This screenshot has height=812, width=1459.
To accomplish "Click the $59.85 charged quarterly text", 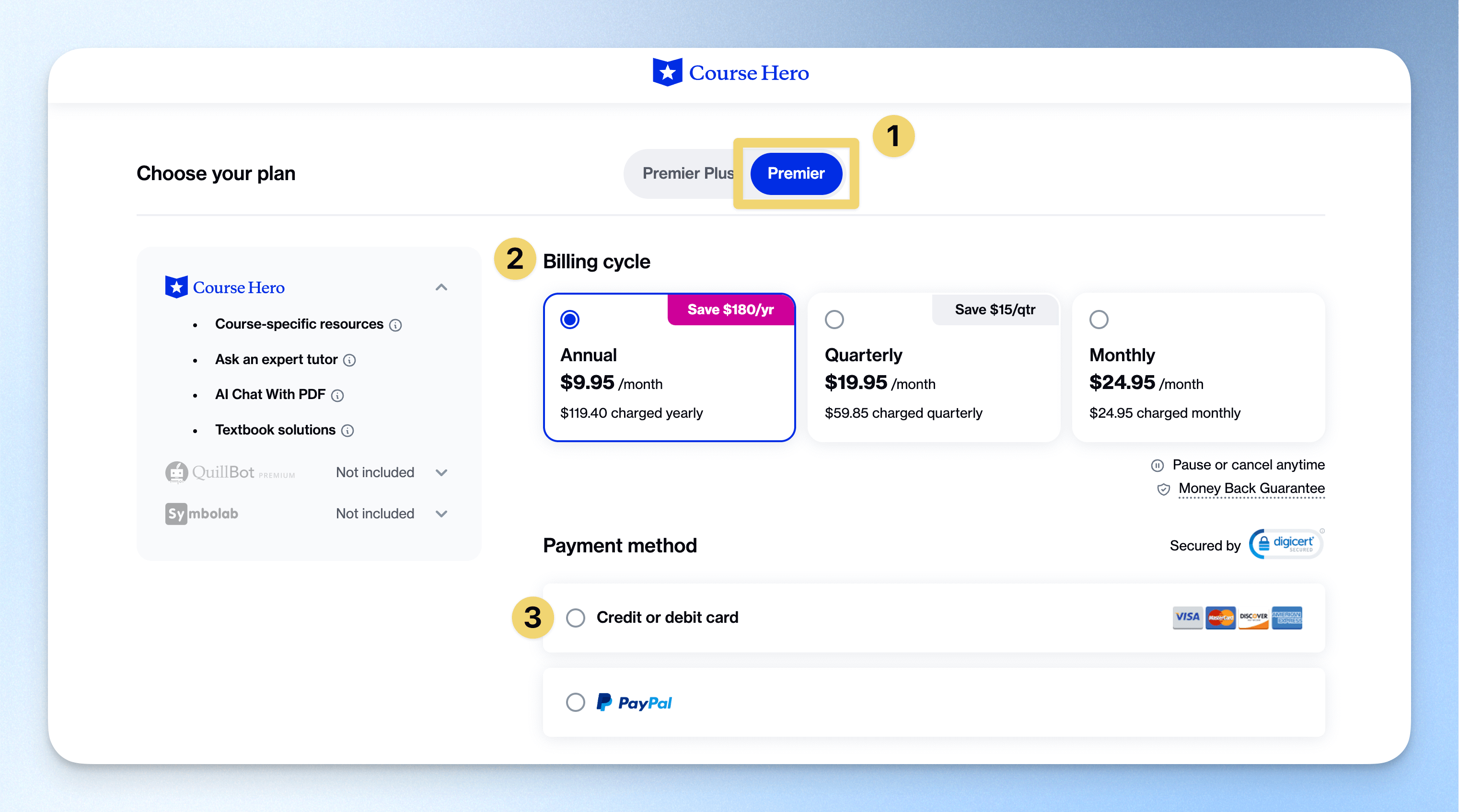I will coord(903,413).
